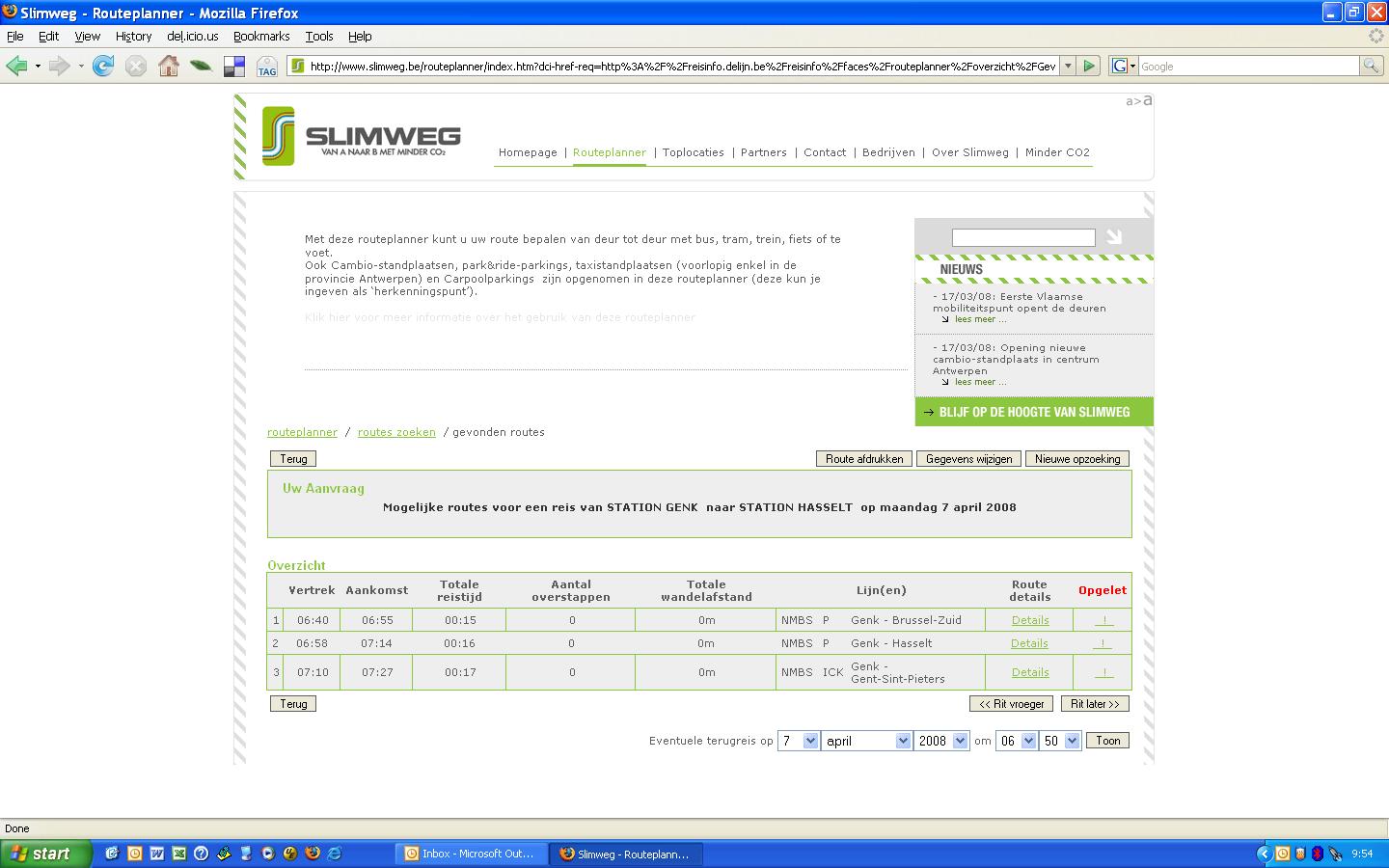Open the return minutes dropdown showing 50
Image resolution: width=1389 pixels, height=868 pixels.
point(1059,741)
